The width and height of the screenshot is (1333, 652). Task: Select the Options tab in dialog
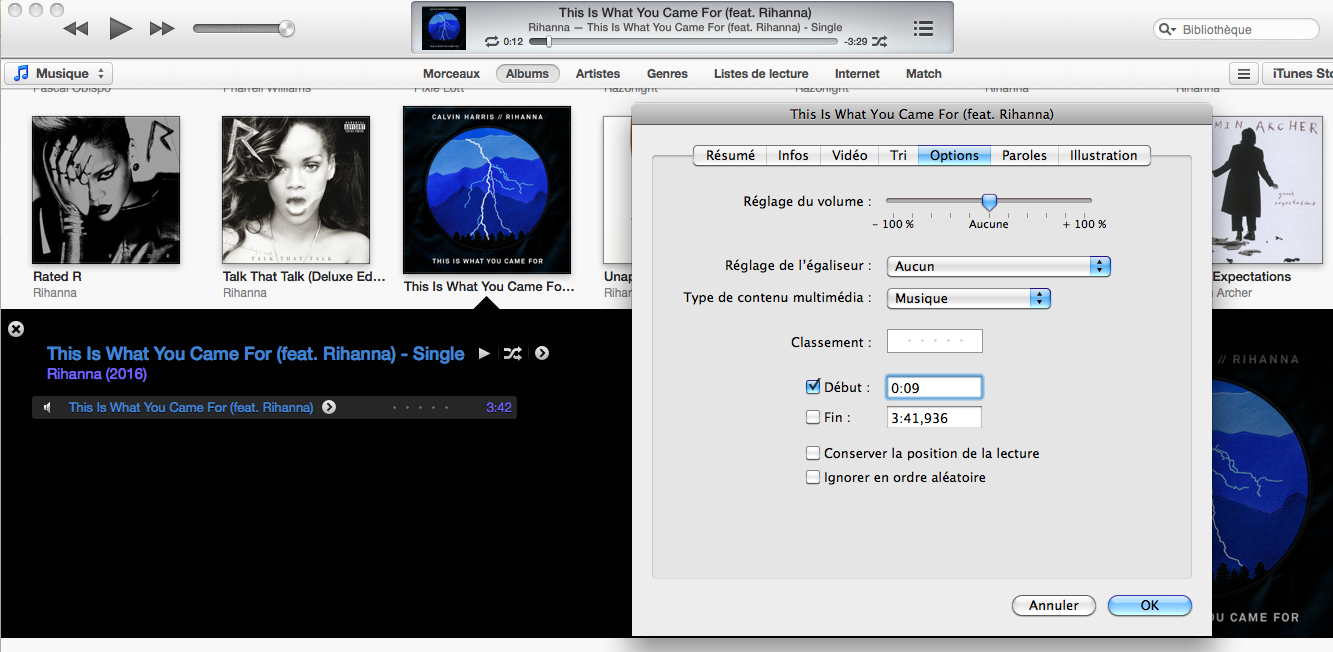(x=954, y=155)
